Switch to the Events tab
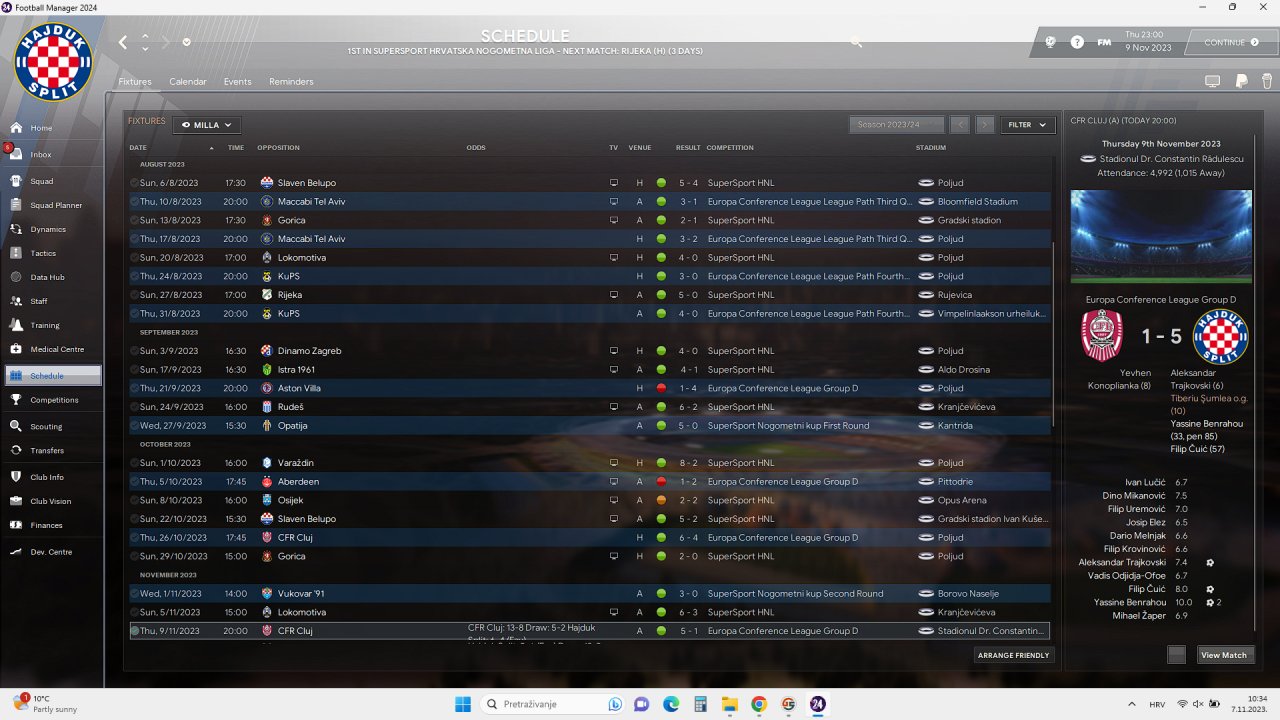The image size is (1280, 720). (238, 82)
